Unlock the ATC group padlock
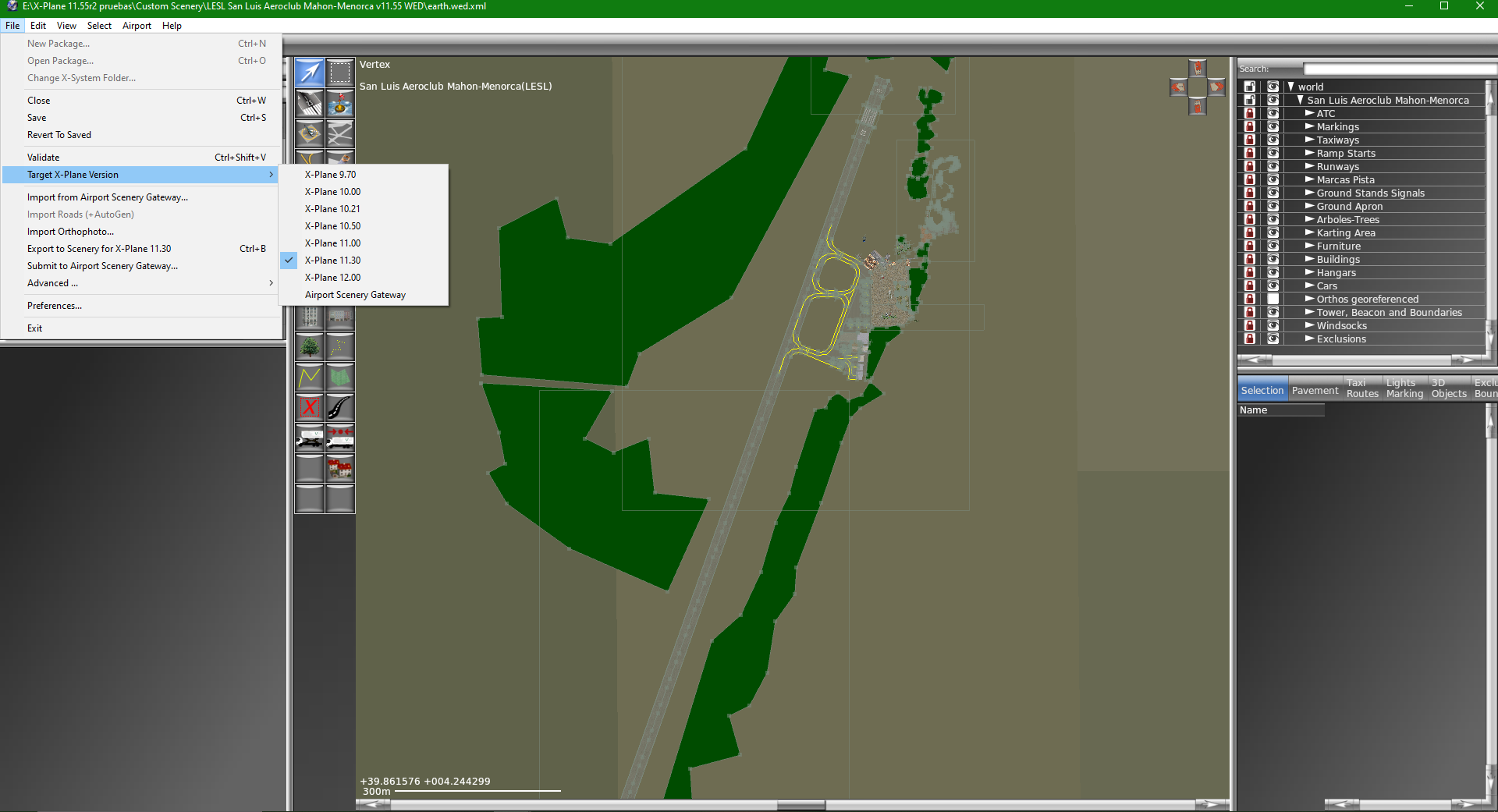1498x812 pixels. coord(1250,113)
